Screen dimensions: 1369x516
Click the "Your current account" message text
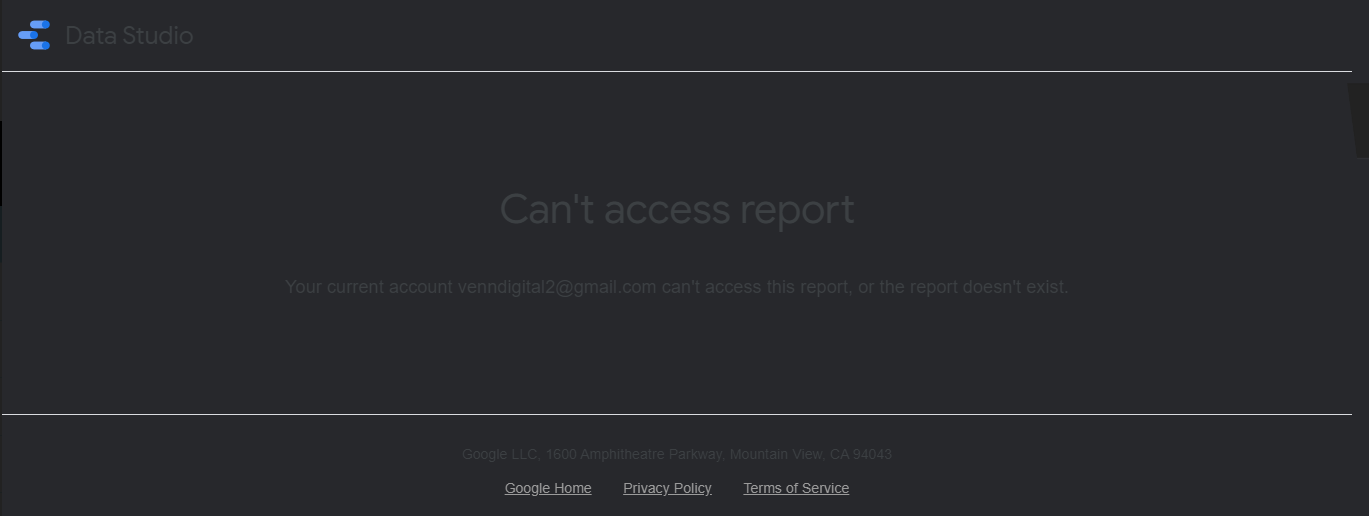(369, 287)
